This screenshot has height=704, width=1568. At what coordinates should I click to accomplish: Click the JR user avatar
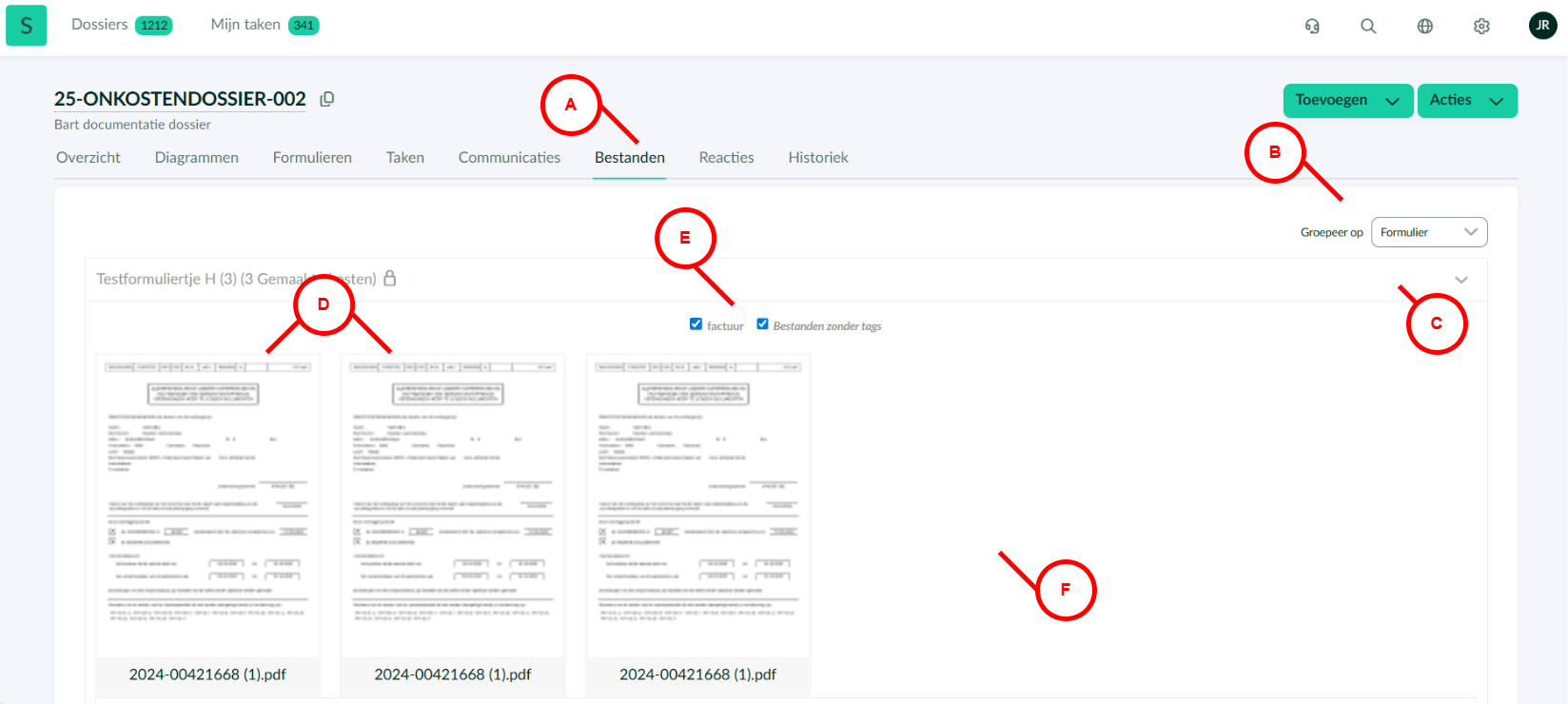[1542, 26]
